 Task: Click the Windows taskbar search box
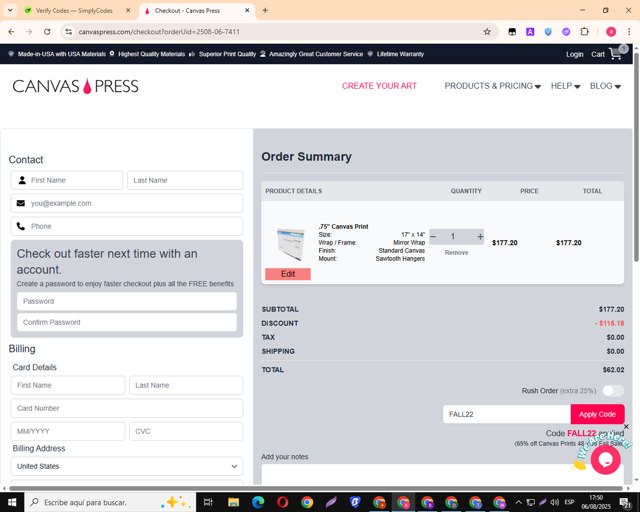[110, 502]
